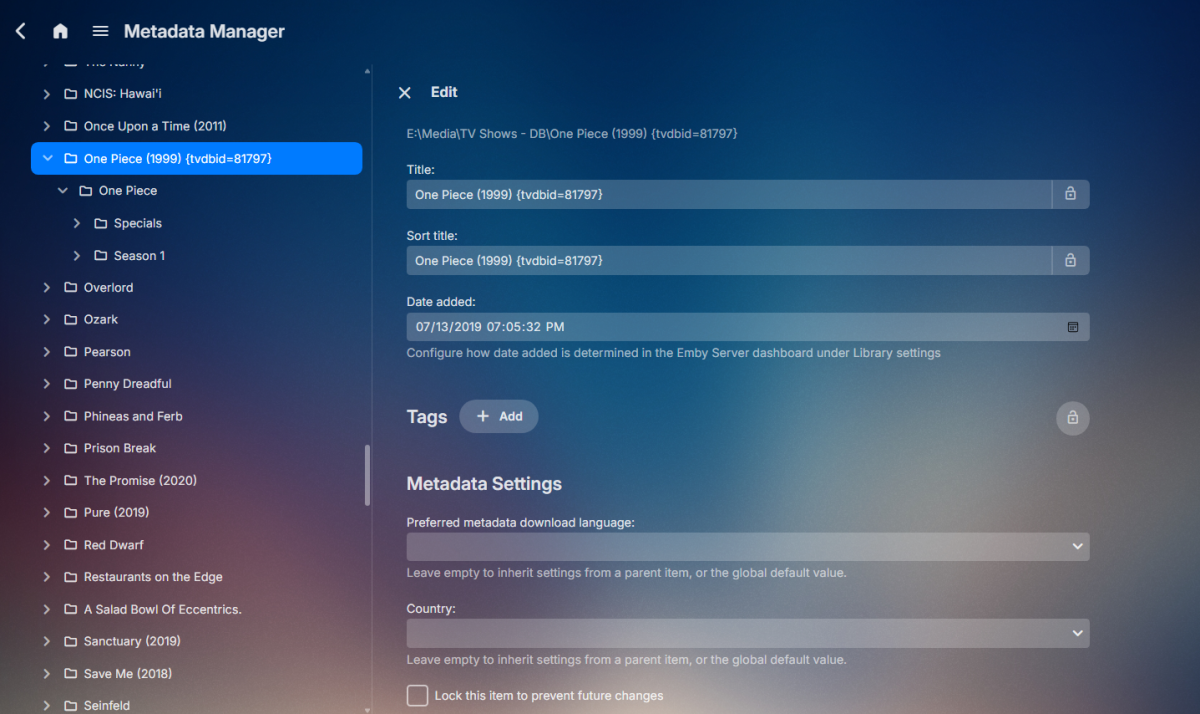
Task: Enable Lock this item to prevent future changes
Action: pyautogui.click(x=417, y=695)
